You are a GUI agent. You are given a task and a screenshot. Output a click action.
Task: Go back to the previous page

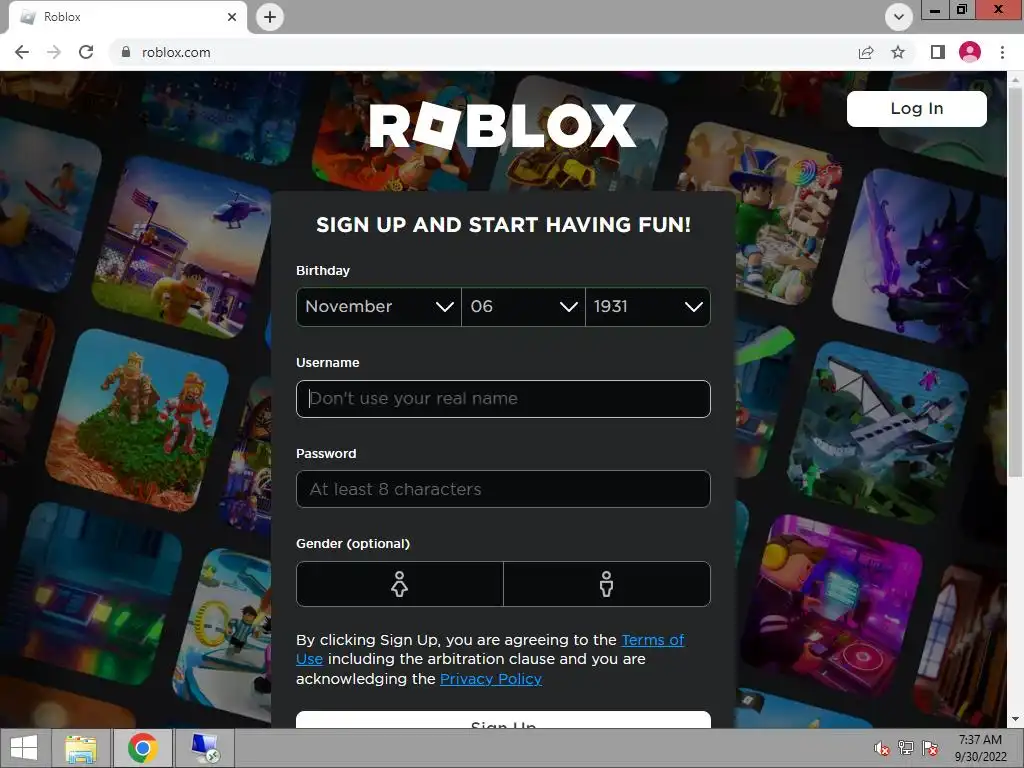[22, 52]
